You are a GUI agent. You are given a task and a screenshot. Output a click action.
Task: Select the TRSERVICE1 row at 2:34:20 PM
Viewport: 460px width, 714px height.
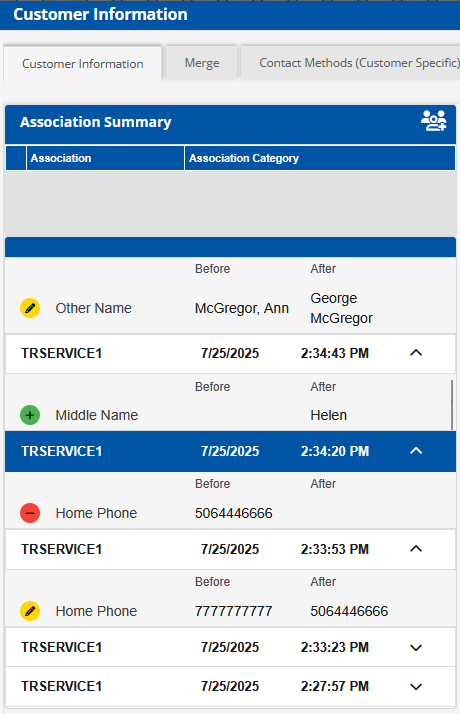pyautogui.click(x=230, y=451)
